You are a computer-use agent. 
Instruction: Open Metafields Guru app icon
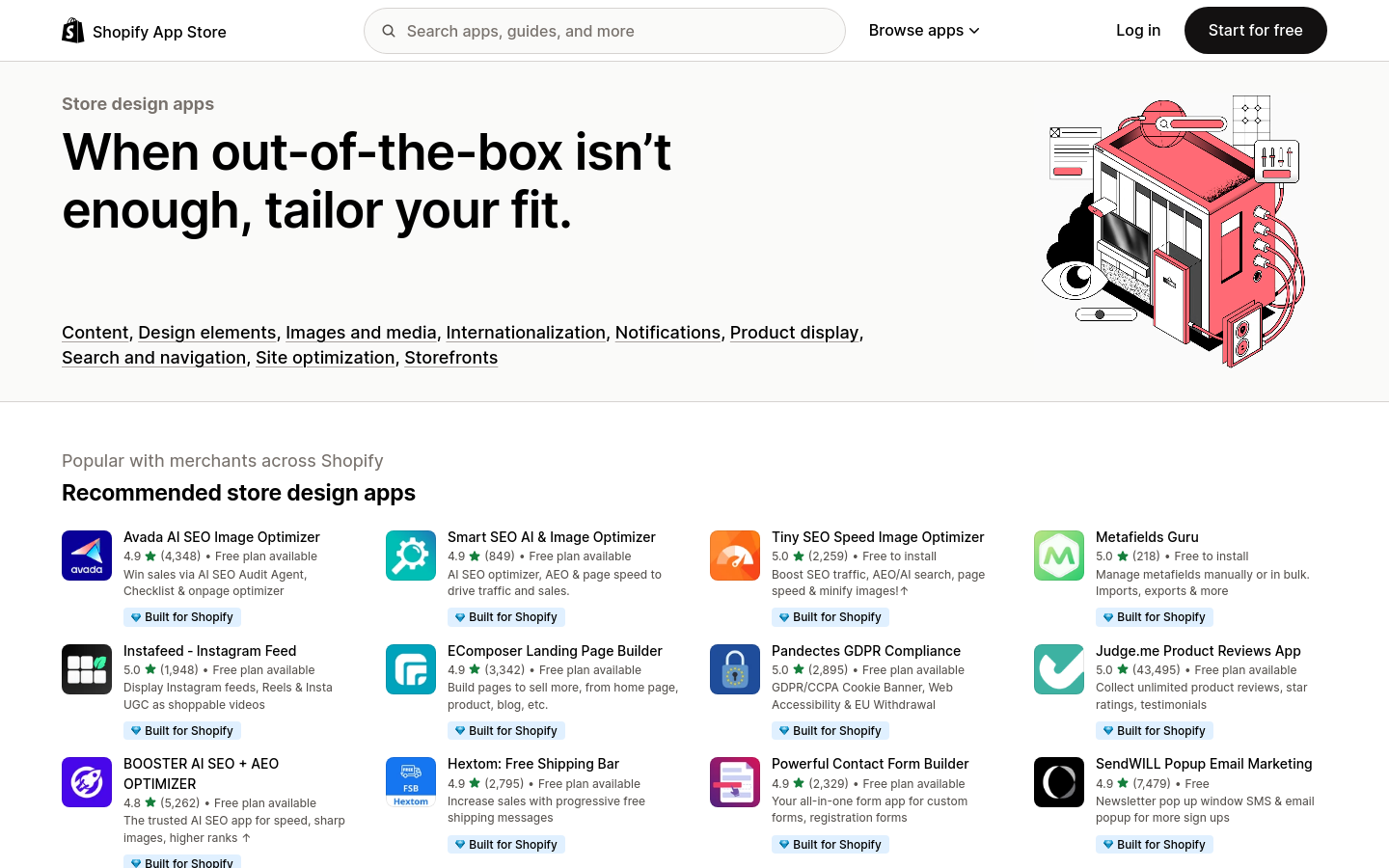pos(1059,556)
